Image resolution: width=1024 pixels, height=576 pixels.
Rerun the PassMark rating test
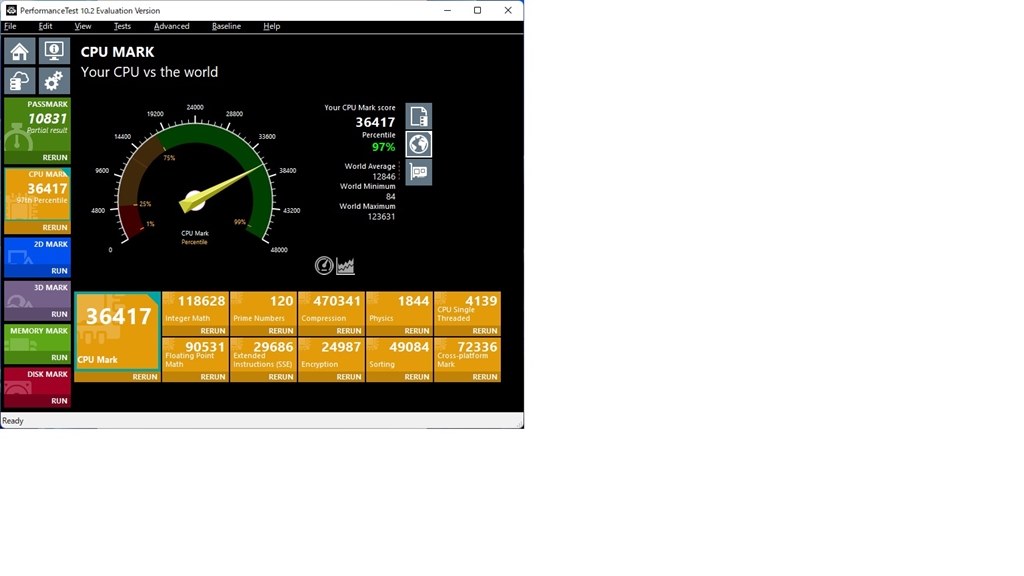[x=55, y=157]
